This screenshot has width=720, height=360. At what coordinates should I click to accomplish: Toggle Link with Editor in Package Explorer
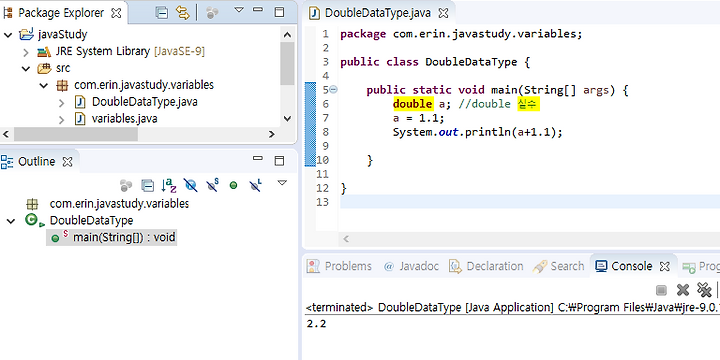click(183, 13)
